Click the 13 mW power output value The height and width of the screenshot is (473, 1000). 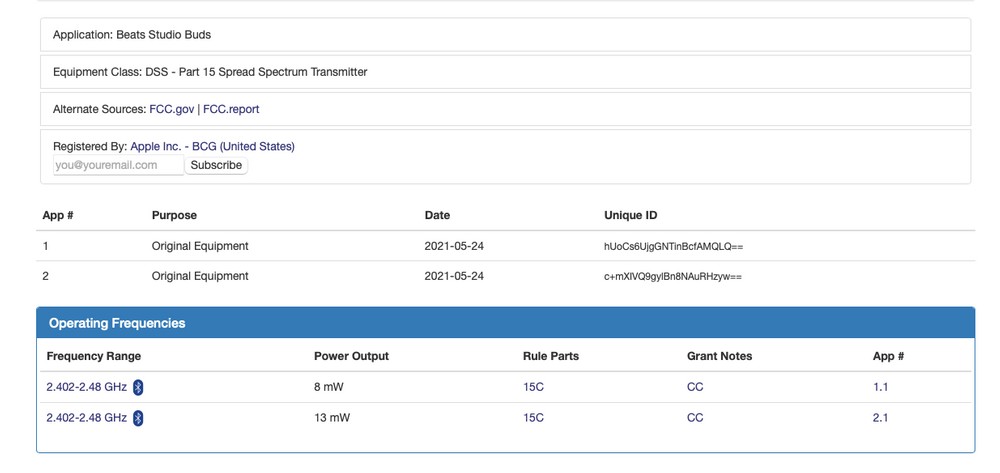[332, 418]
